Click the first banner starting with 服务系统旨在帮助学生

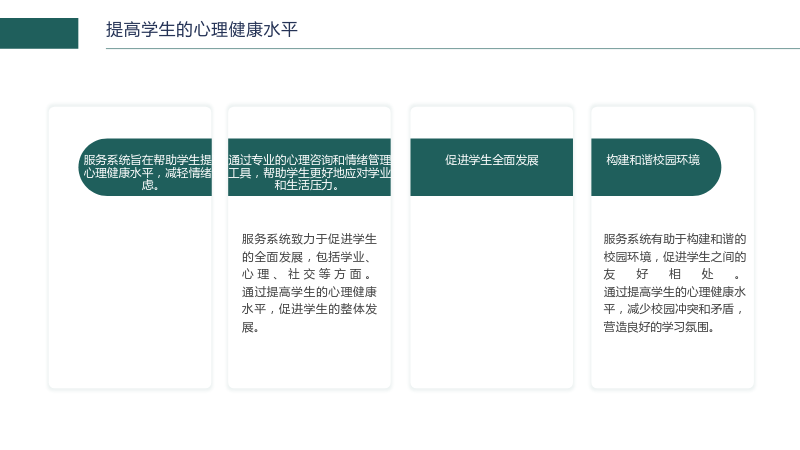[145, 167]
